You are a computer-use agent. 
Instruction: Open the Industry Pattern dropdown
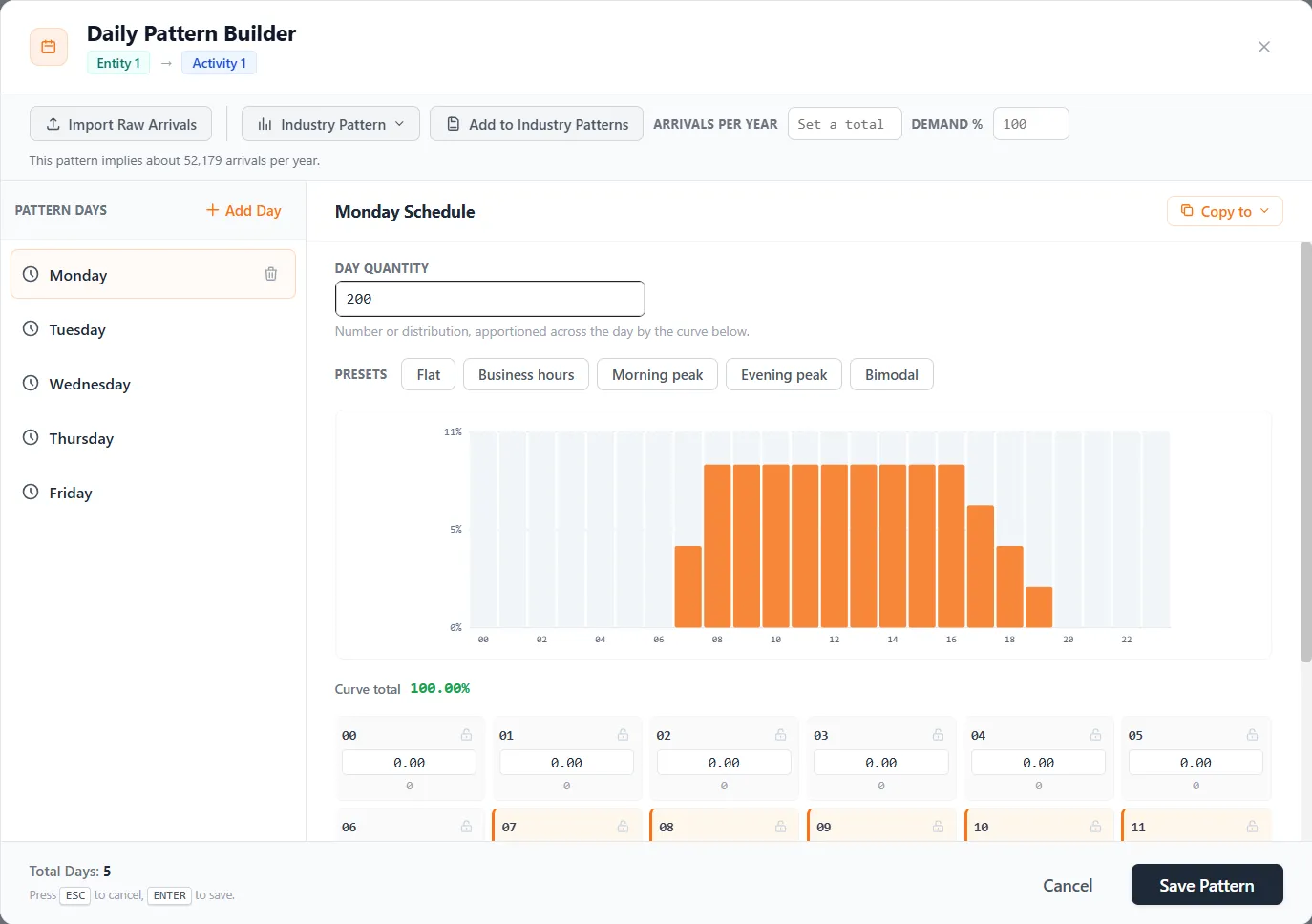pyautogui.click(x=330, y=124)
